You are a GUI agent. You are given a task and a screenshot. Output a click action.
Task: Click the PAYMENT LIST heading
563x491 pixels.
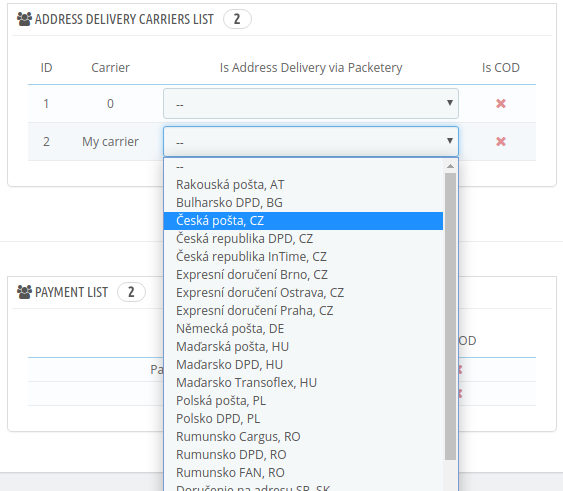[x=71, y=292]
